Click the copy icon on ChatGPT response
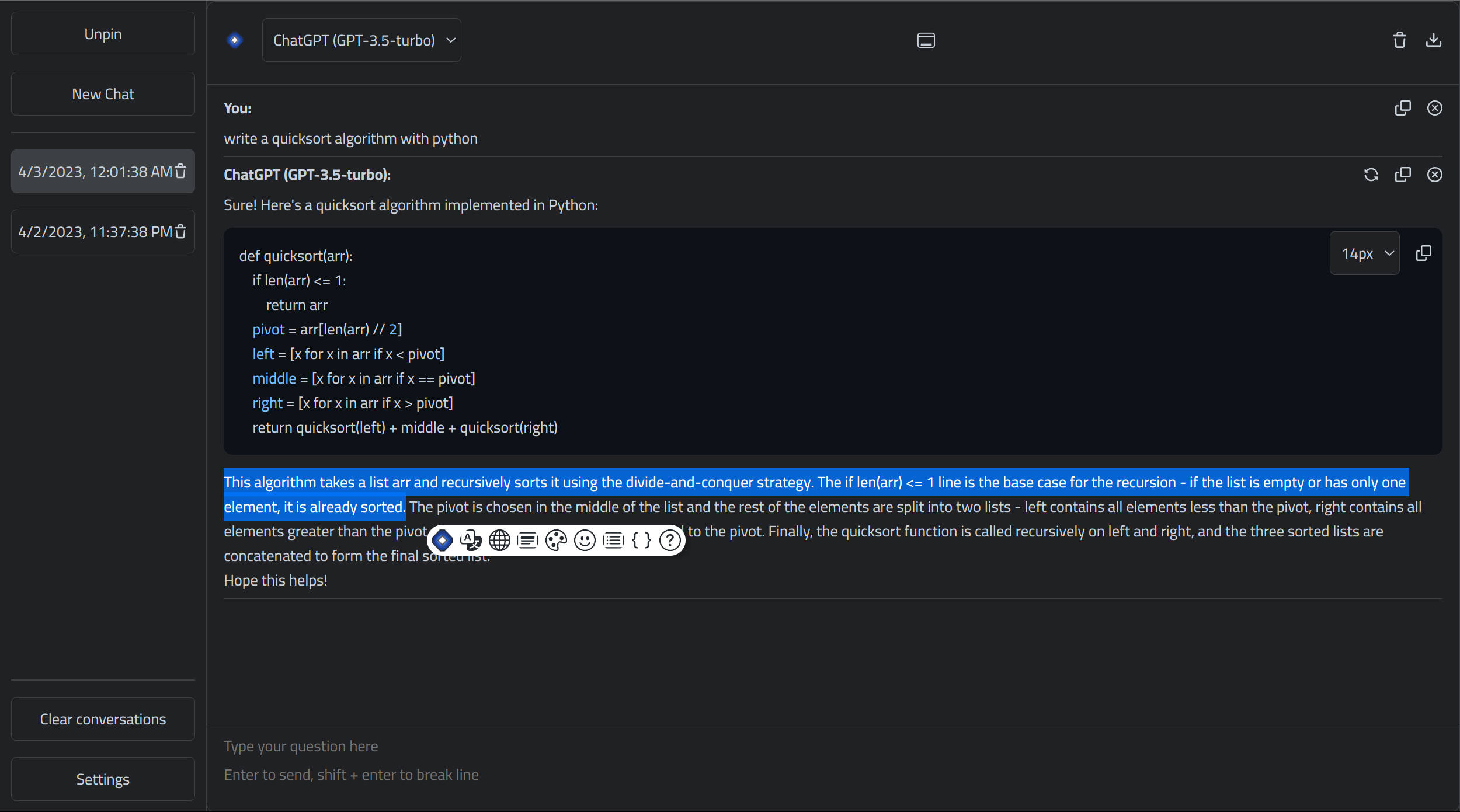Screen dimensions: 1460x812 point(1403,174)
